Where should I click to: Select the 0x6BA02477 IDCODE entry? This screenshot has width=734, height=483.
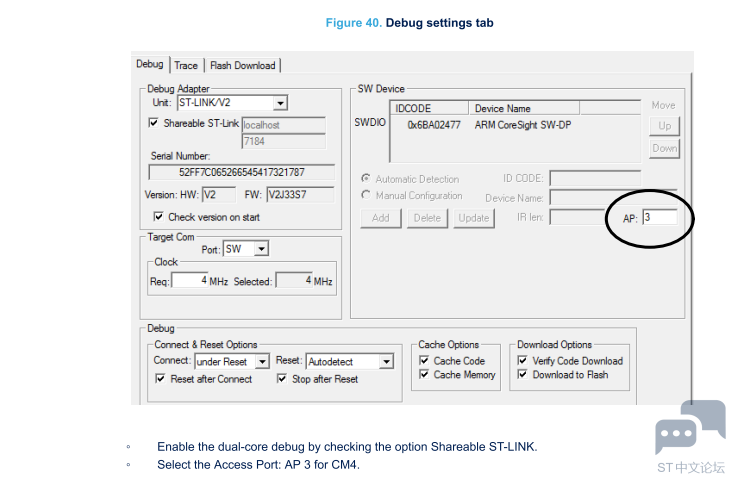coord(434,125)
